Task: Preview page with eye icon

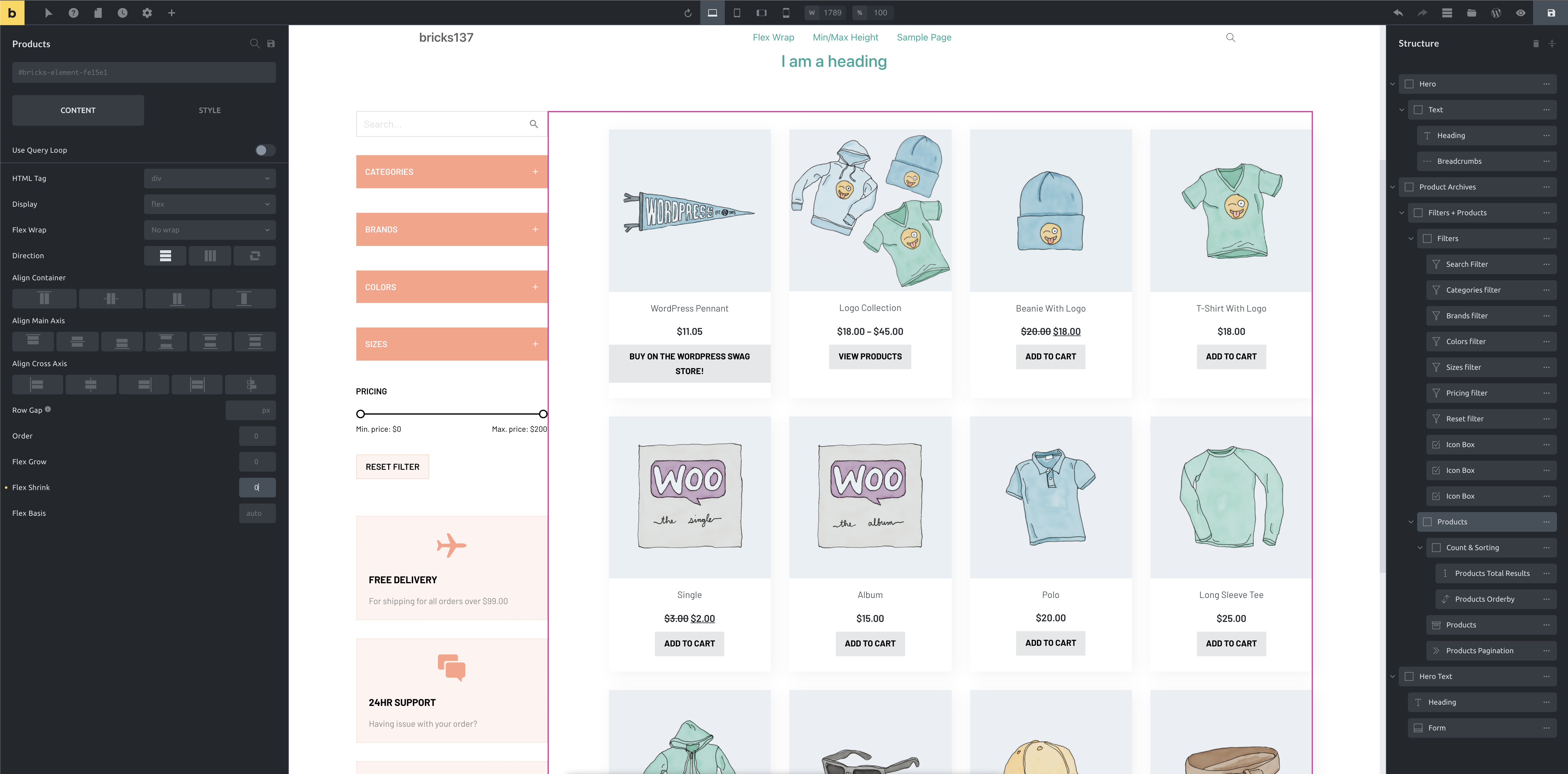Action: pyautogui.click(x=1520, y=13)
